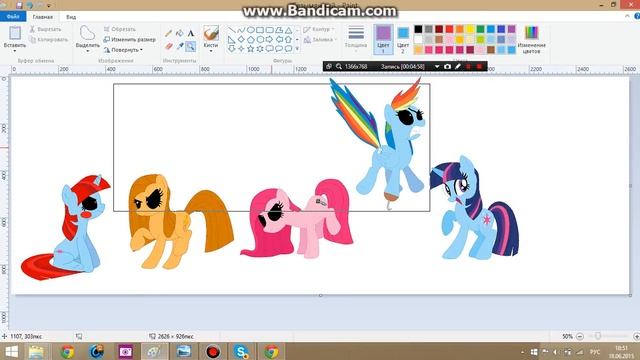Open the Windows Start button
The height and width of the screenshot is (360, 640).
pyautogui.click(x=11, y=351)
